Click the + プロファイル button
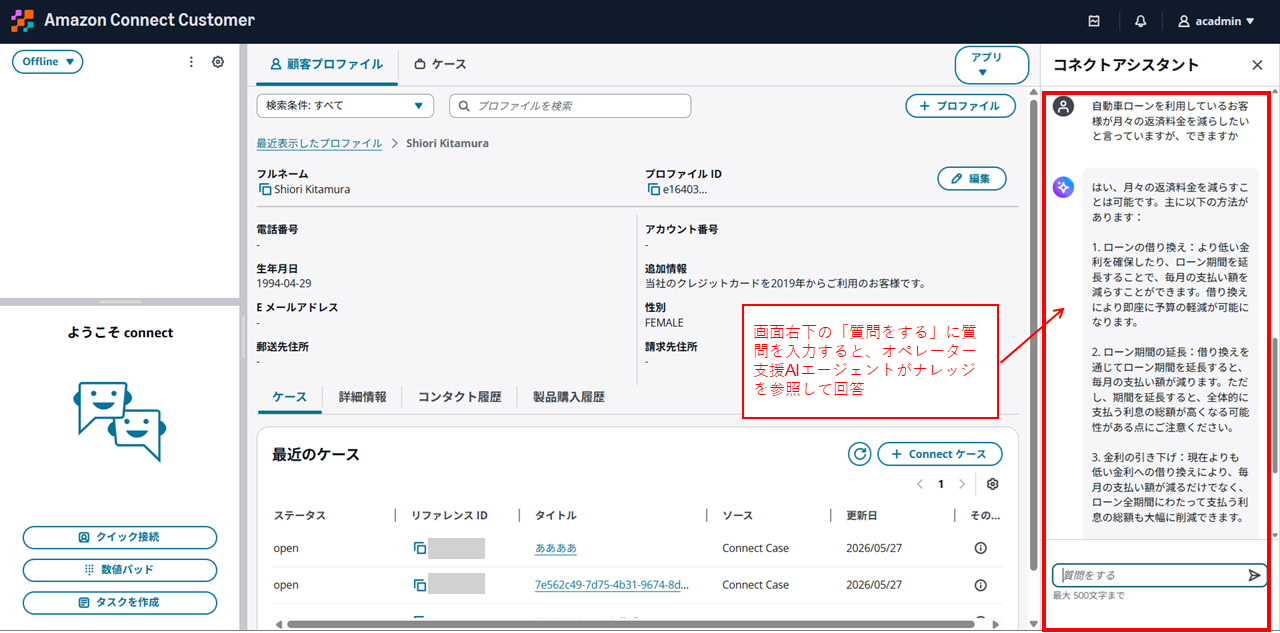 (960, 106)
